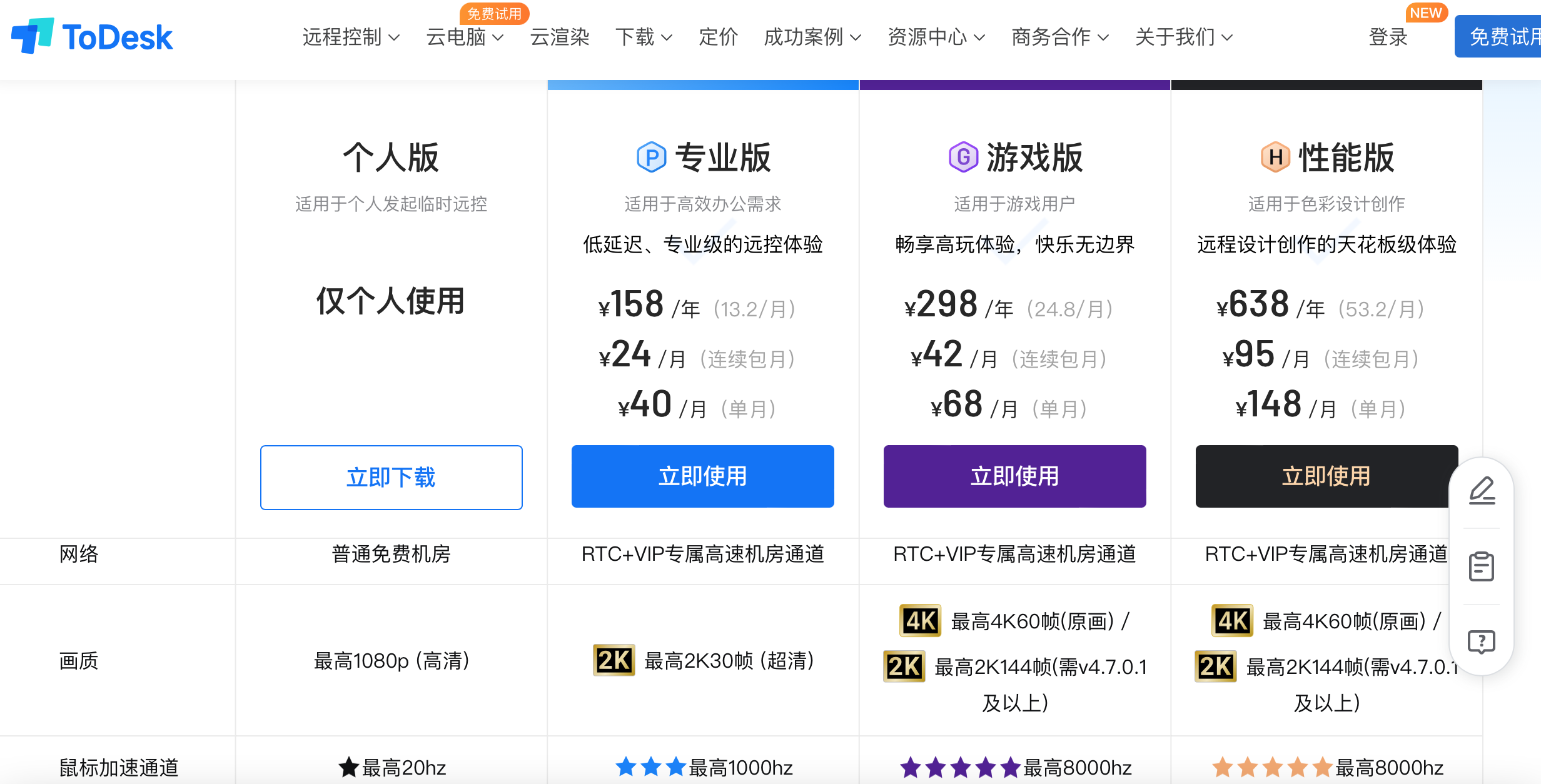Click the 4K badge in the 游戏版 column

pyautogui.click(x=920, y=621)
